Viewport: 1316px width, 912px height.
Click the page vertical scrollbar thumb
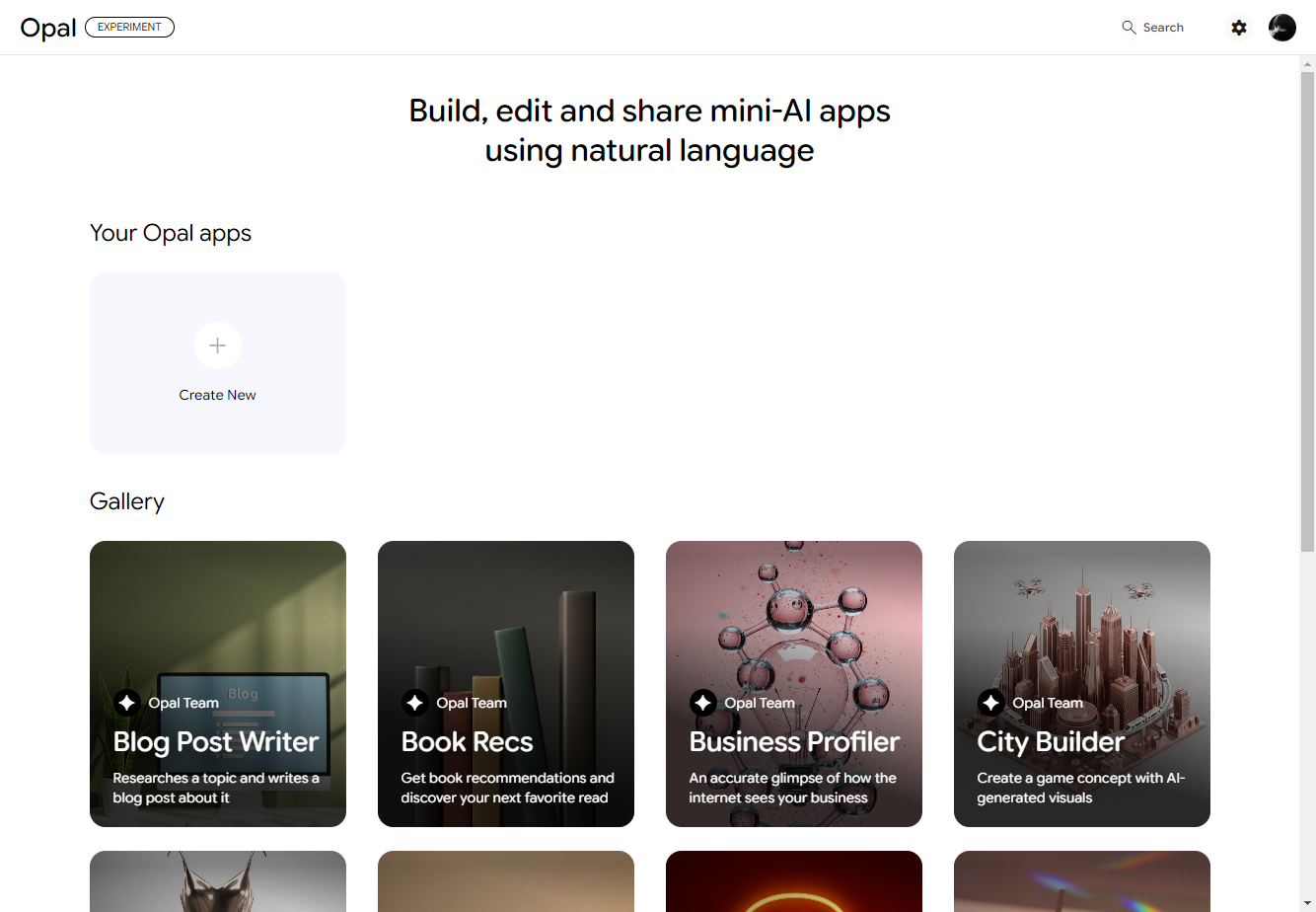pos(1307,311)
